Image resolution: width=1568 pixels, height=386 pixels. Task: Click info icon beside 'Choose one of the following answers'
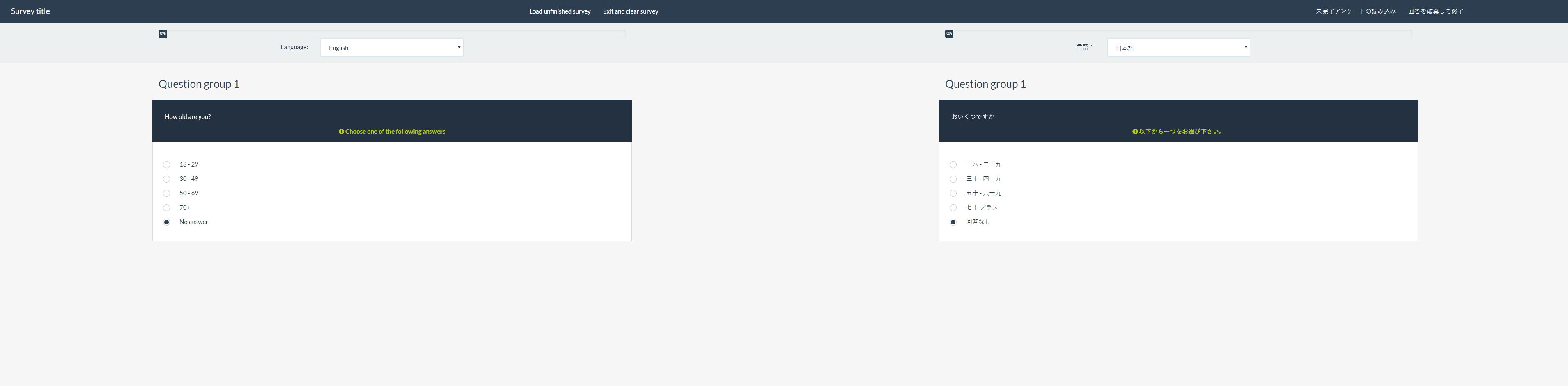[x=341, y=132]
